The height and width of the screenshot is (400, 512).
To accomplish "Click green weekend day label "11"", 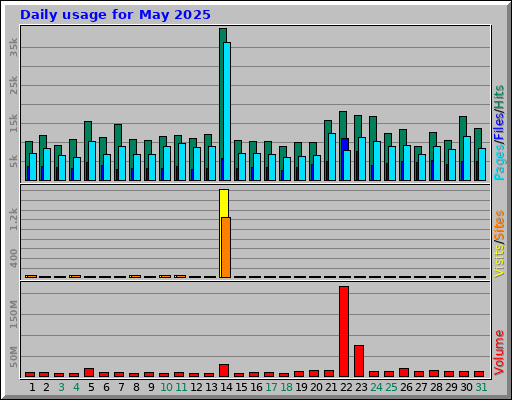I will point(181,387).
